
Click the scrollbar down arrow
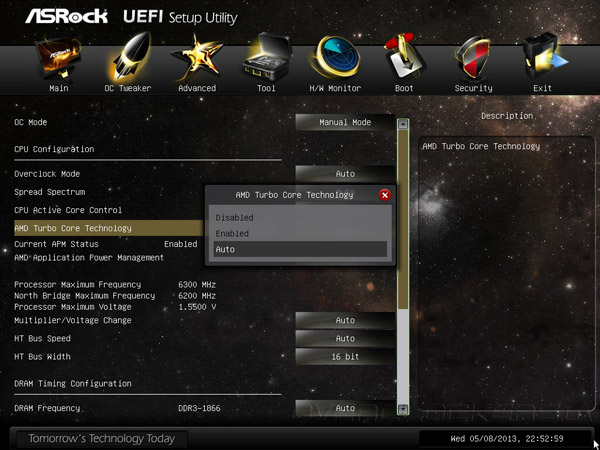click(403, 410)
